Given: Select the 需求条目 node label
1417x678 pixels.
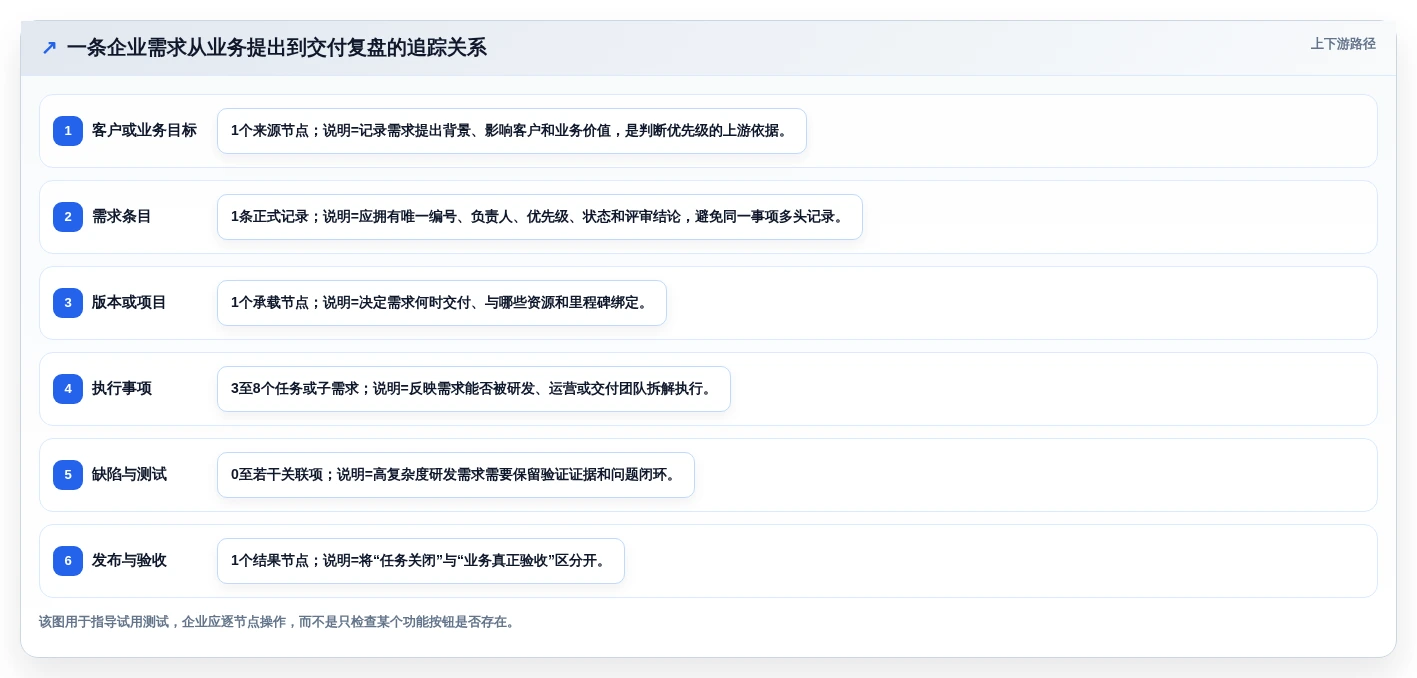Looking at the screenshot, I should [122, 217].
